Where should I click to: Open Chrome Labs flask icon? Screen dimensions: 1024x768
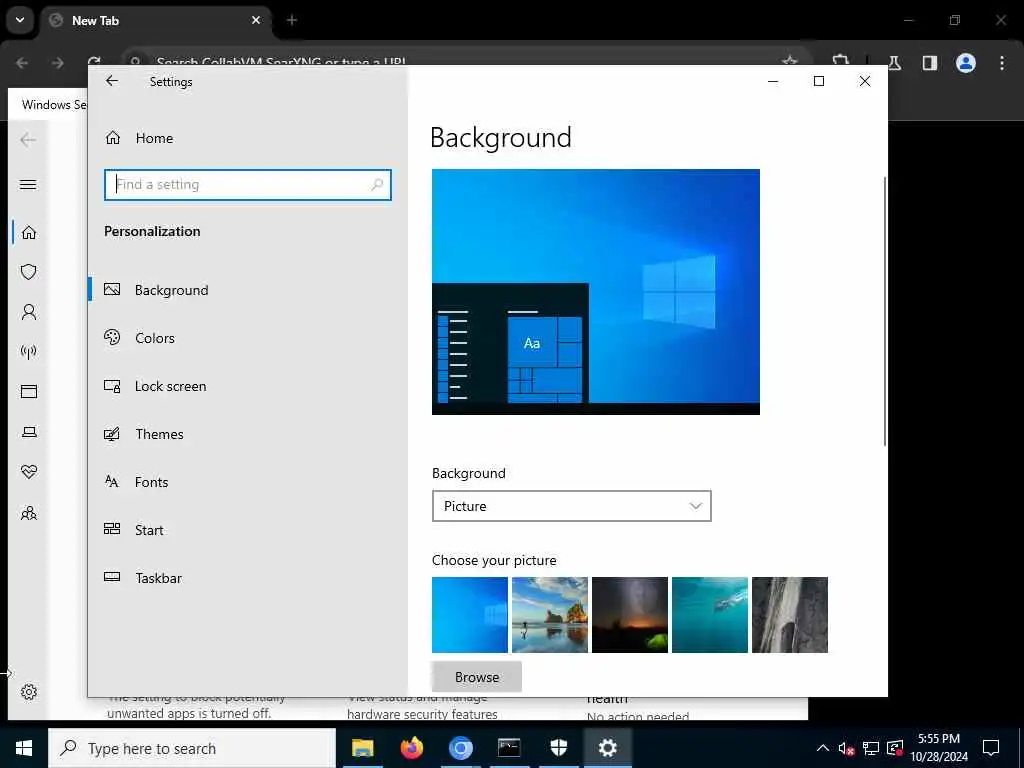tap(895, 63)
